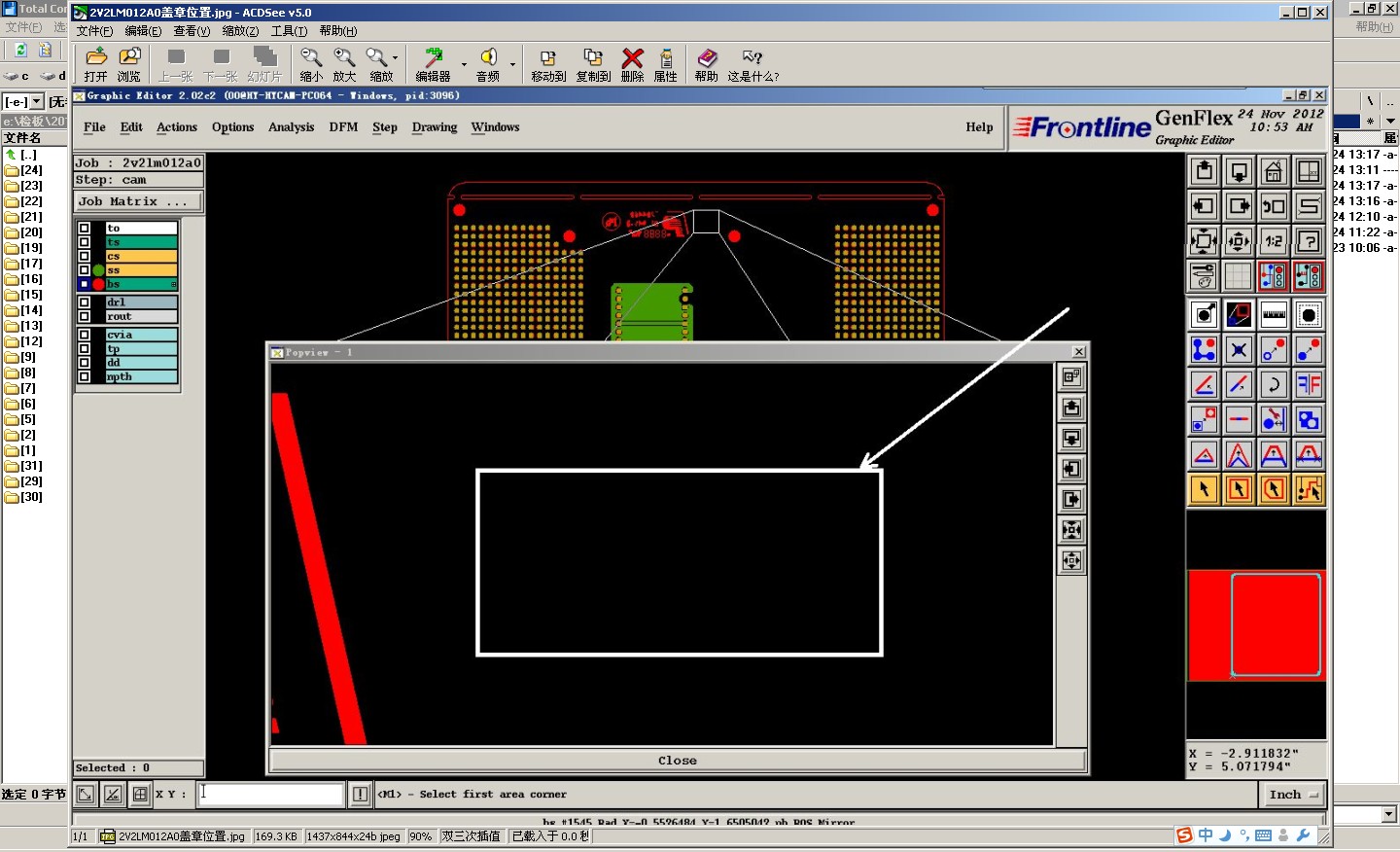
Task: Toggle the 'ts' layer checkbox
Action: [x=85, y=242]
